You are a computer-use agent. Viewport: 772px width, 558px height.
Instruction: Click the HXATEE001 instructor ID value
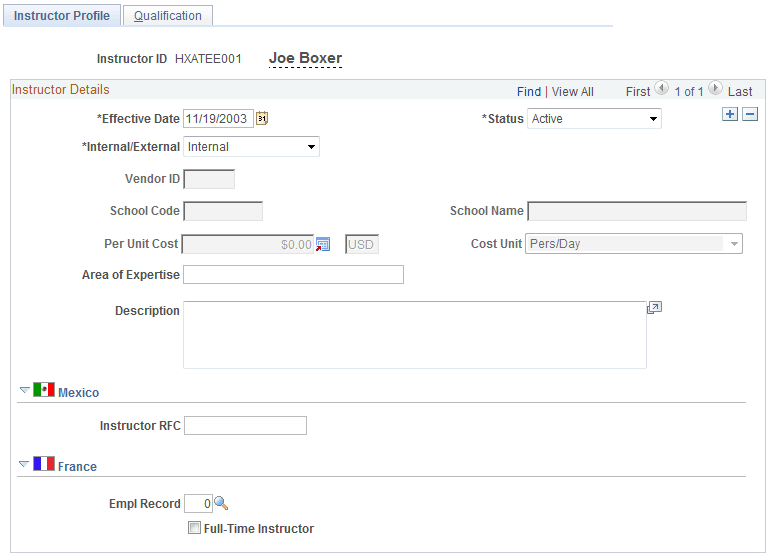tap(208, 59)
